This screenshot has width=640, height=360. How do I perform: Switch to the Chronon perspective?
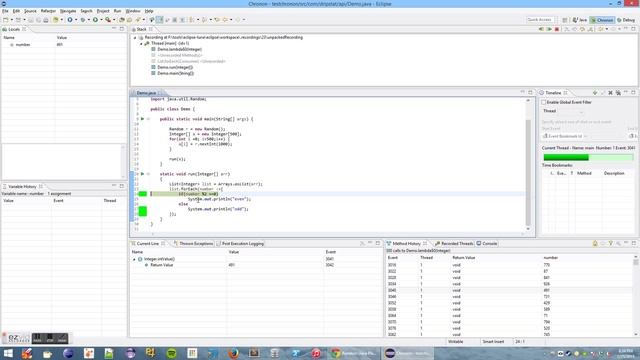click(602, 20)
